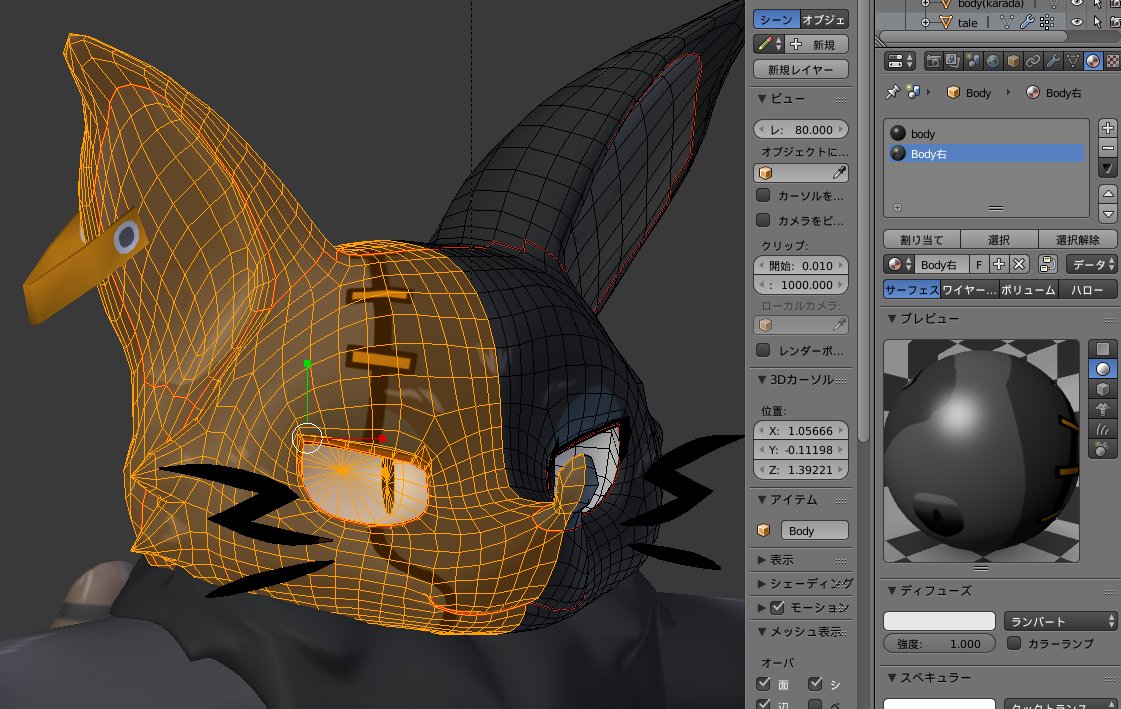The height and width of the screenshot is (709, 1121).
Task: Remove material slot with minus button
Action: [x=1107, y=148]
